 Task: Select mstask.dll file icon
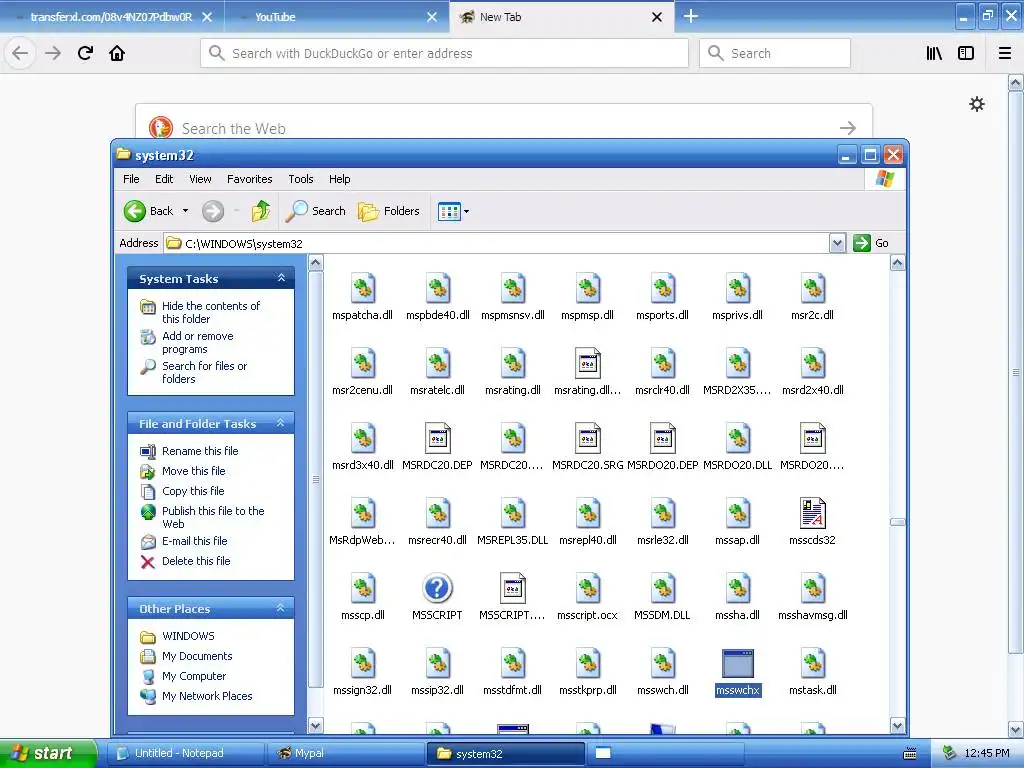point(812,664)
